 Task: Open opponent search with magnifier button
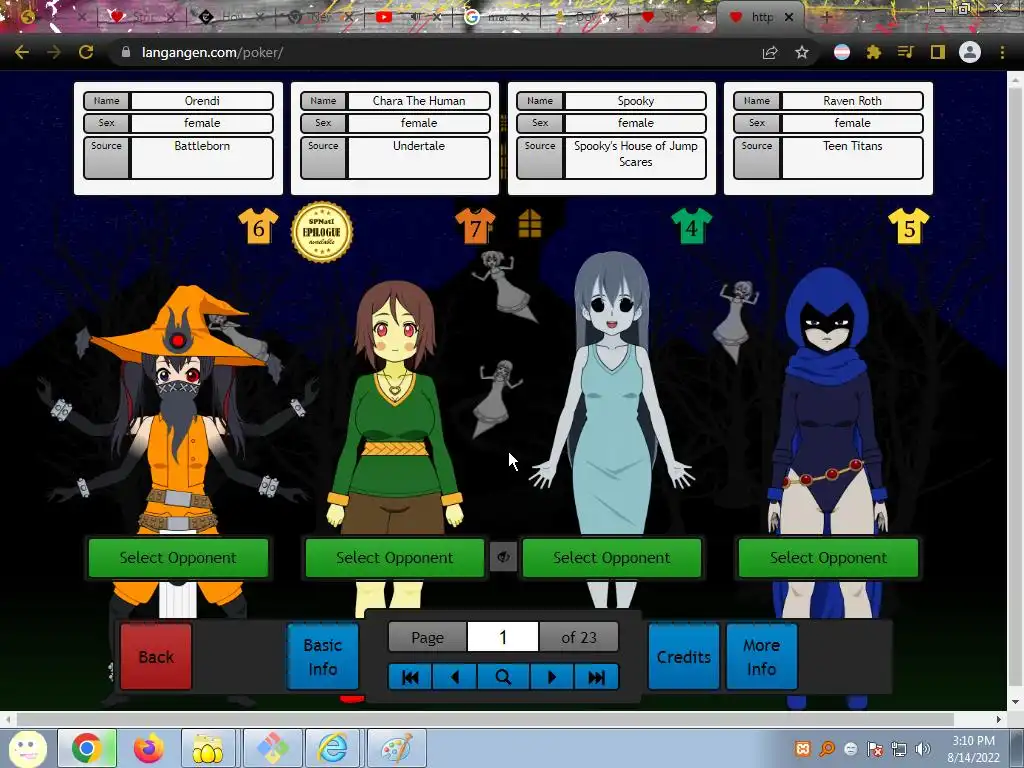click(x=503, y=677)
